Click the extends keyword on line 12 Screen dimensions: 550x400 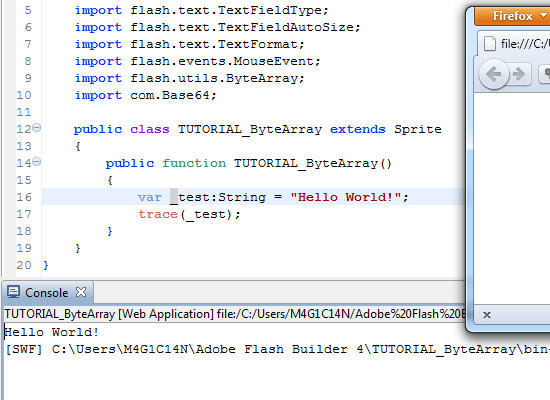(x=358, y=129)
